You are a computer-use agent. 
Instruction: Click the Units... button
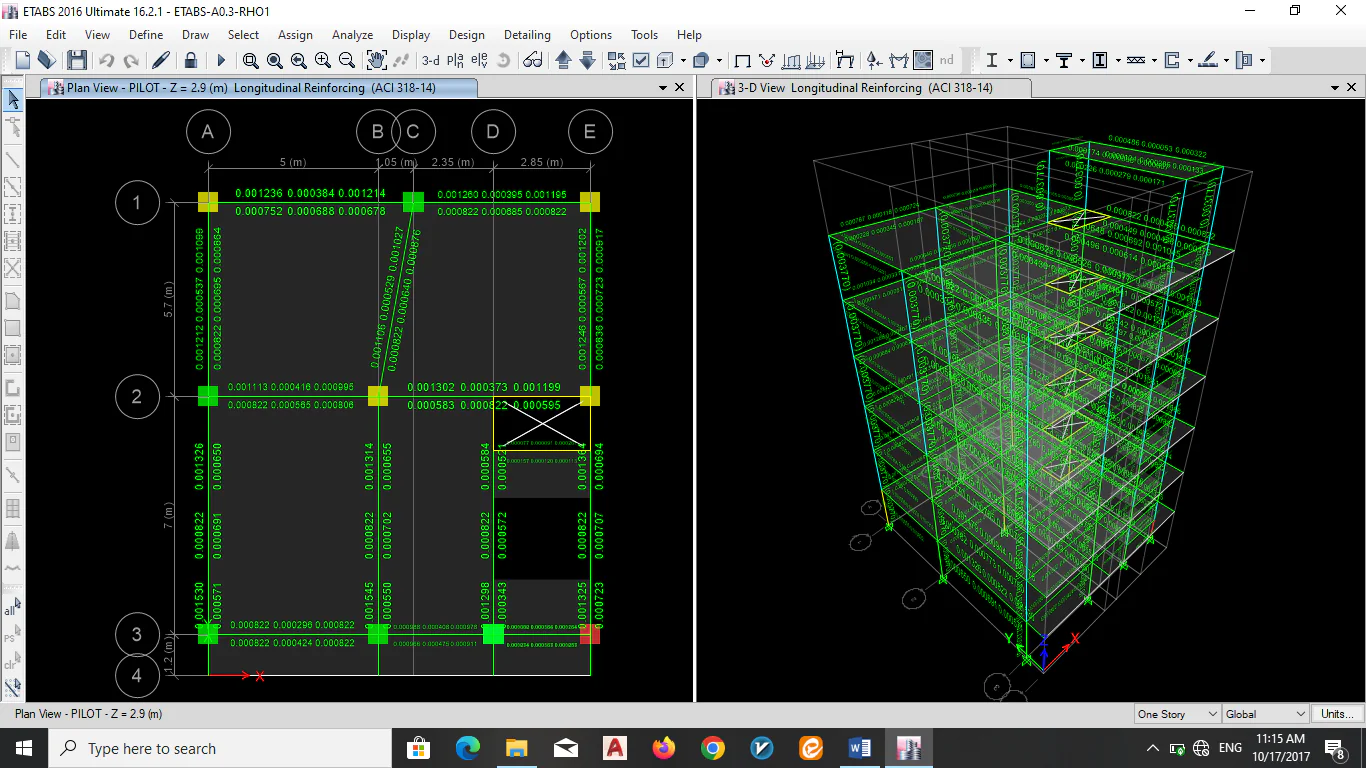[x=1337, y=714]
